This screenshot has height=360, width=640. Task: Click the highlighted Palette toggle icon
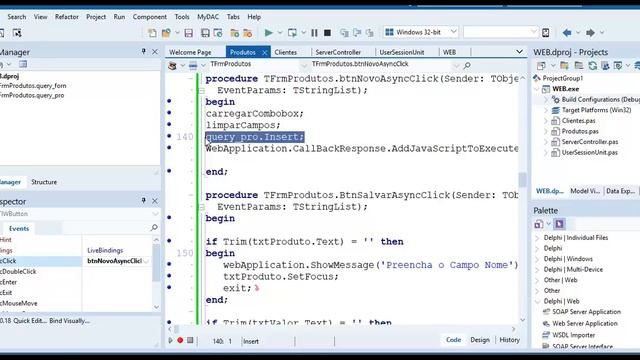[x=559, y=224]
